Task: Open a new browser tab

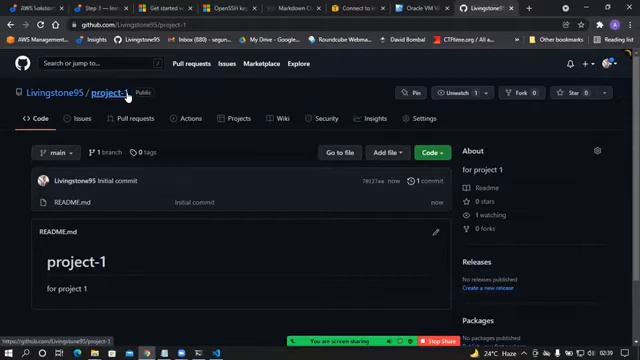Action: (x=529, y=8)
